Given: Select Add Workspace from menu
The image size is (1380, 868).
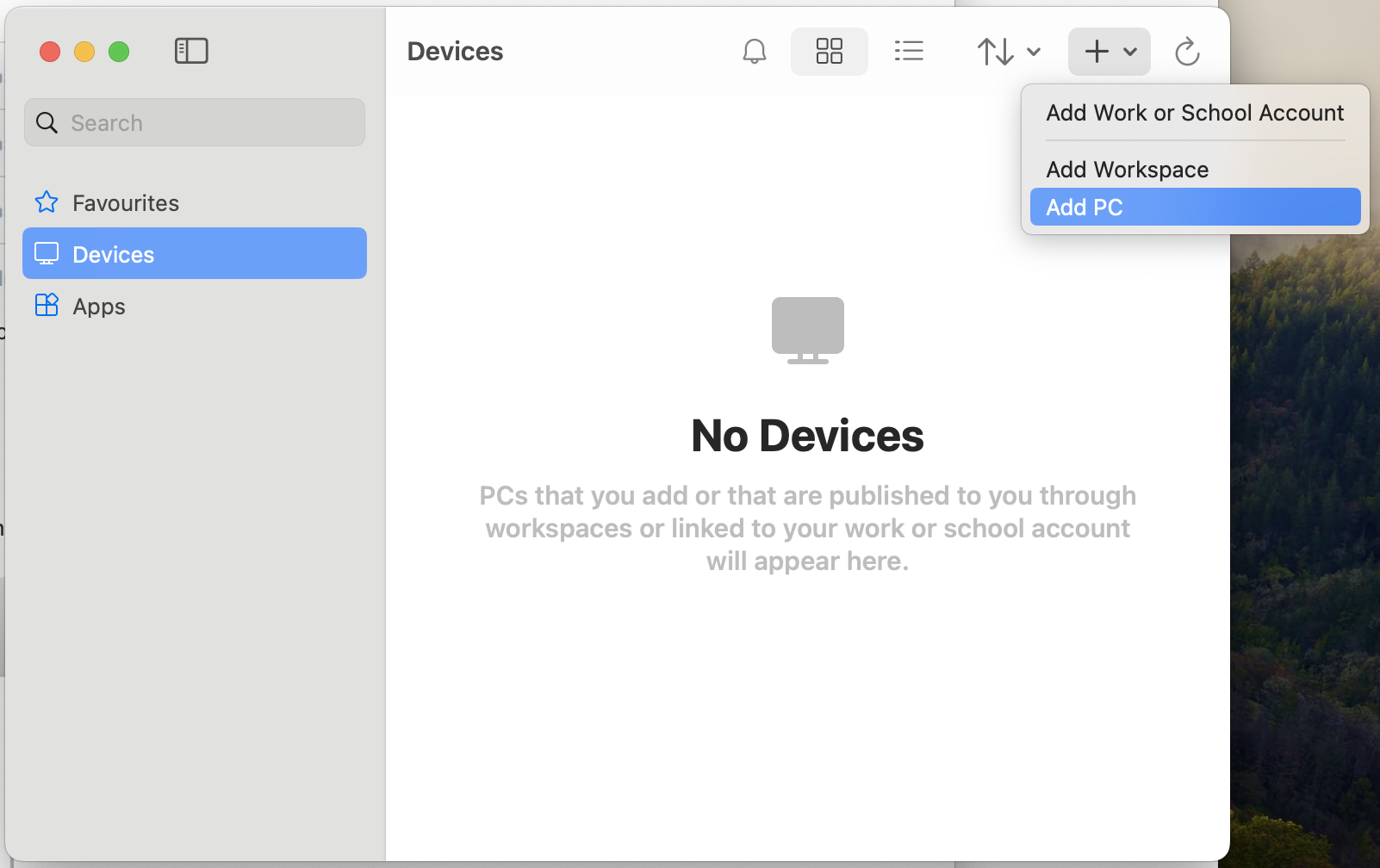Looking at the screenshot, I should pyautogui.click(x=1127, y=170).
